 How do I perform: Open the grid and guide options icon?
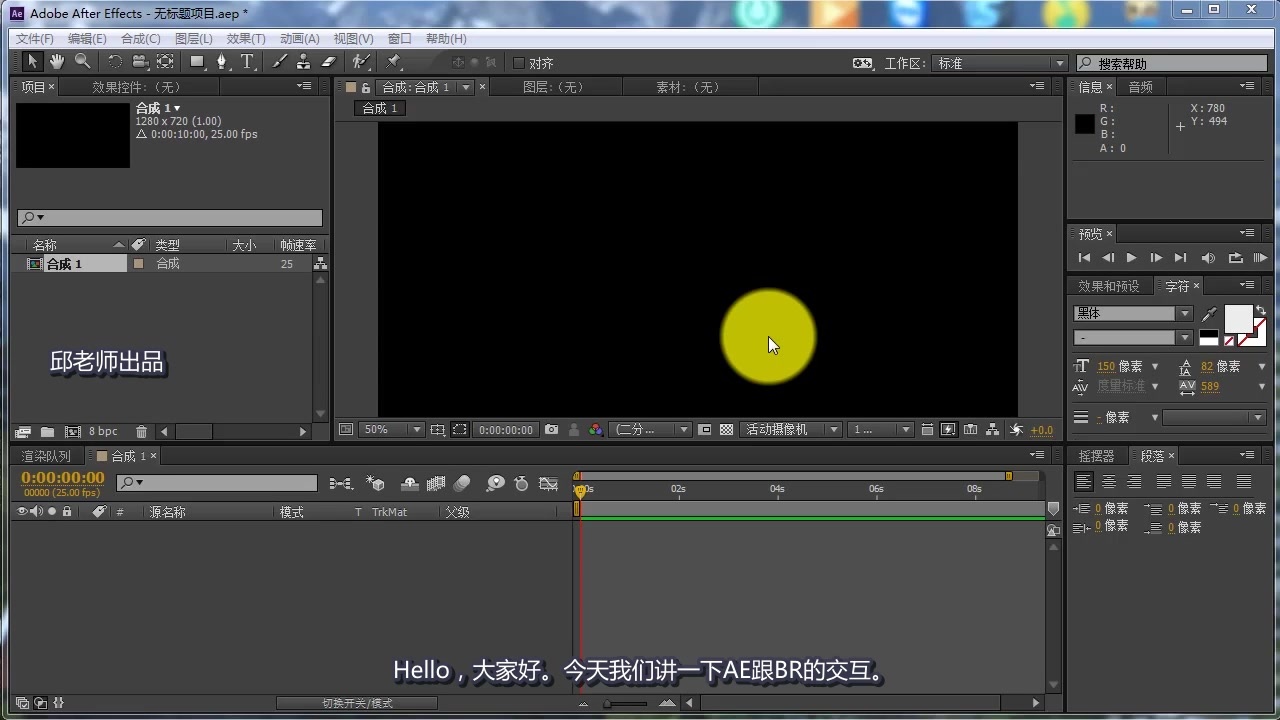437,430
